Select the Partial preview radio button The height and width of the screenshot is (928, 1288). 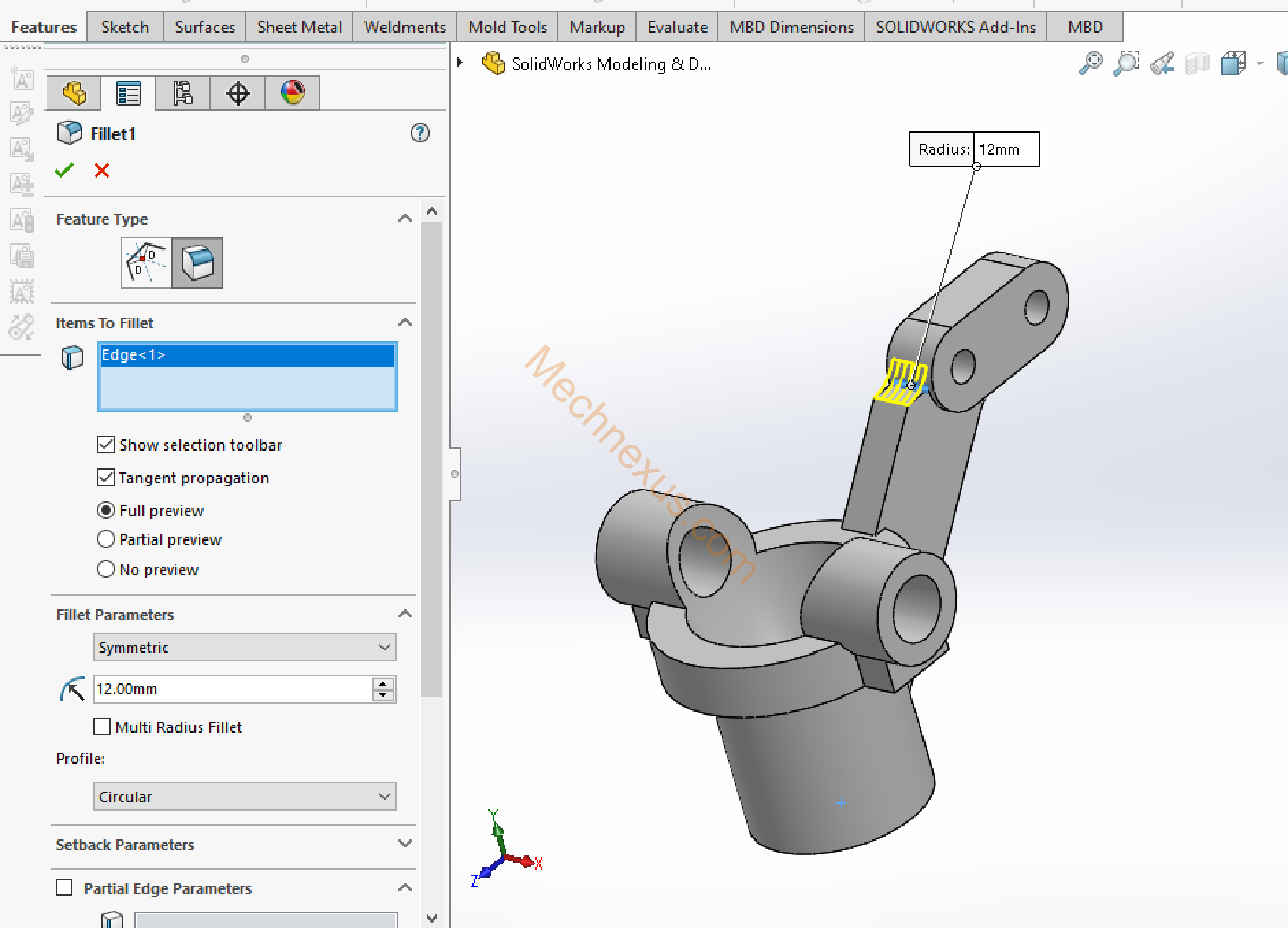(106, 539)
